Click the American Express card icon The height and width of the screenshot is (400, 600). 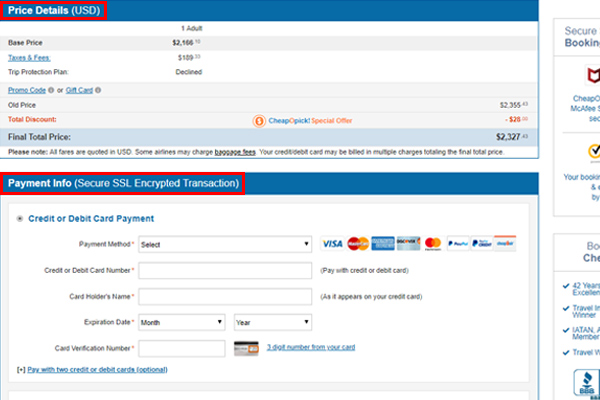click(x=383, y=243)
